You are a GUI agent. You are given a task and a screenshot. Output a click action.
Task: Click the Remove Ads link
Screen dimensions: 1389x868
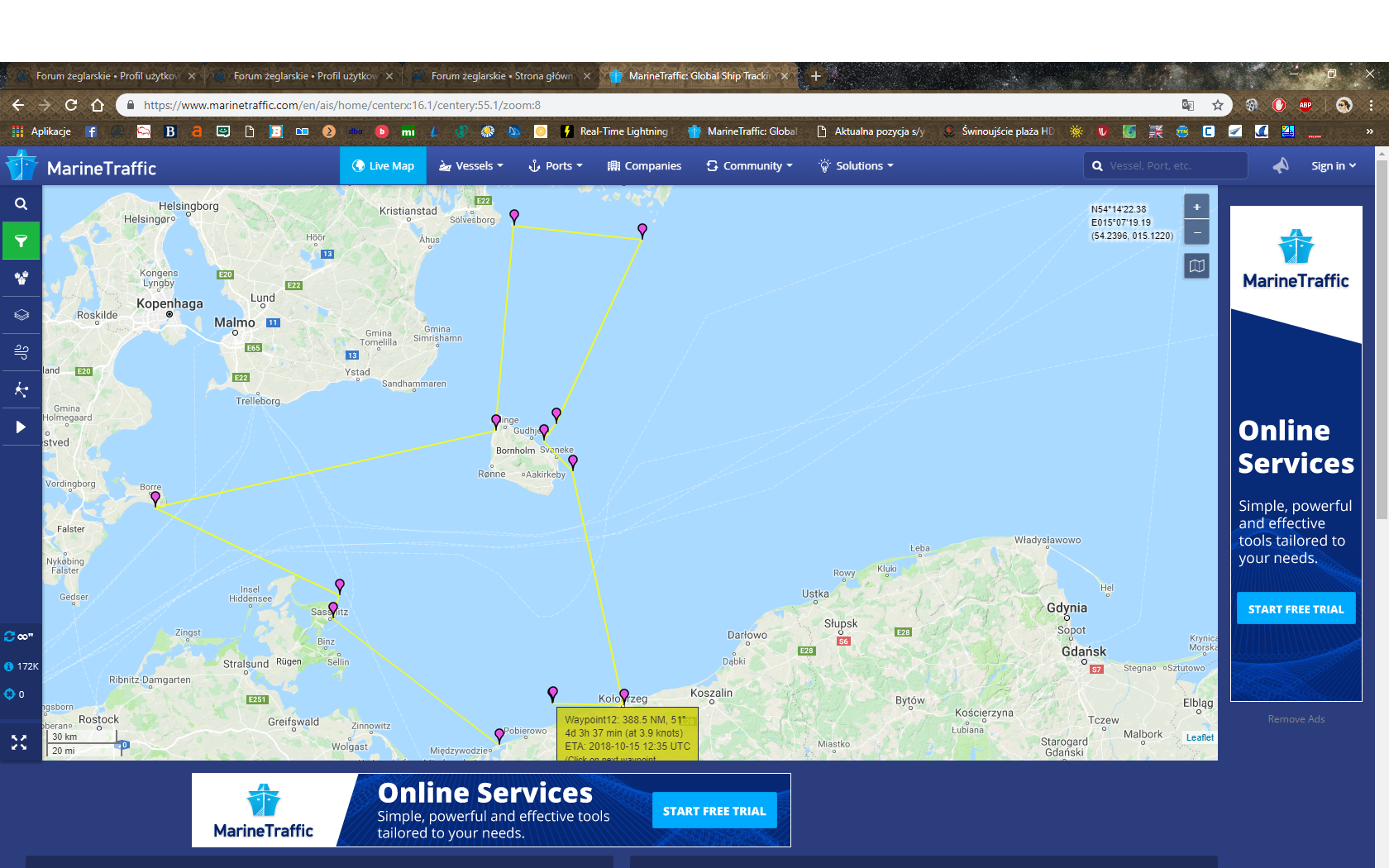click(1296, 719)
